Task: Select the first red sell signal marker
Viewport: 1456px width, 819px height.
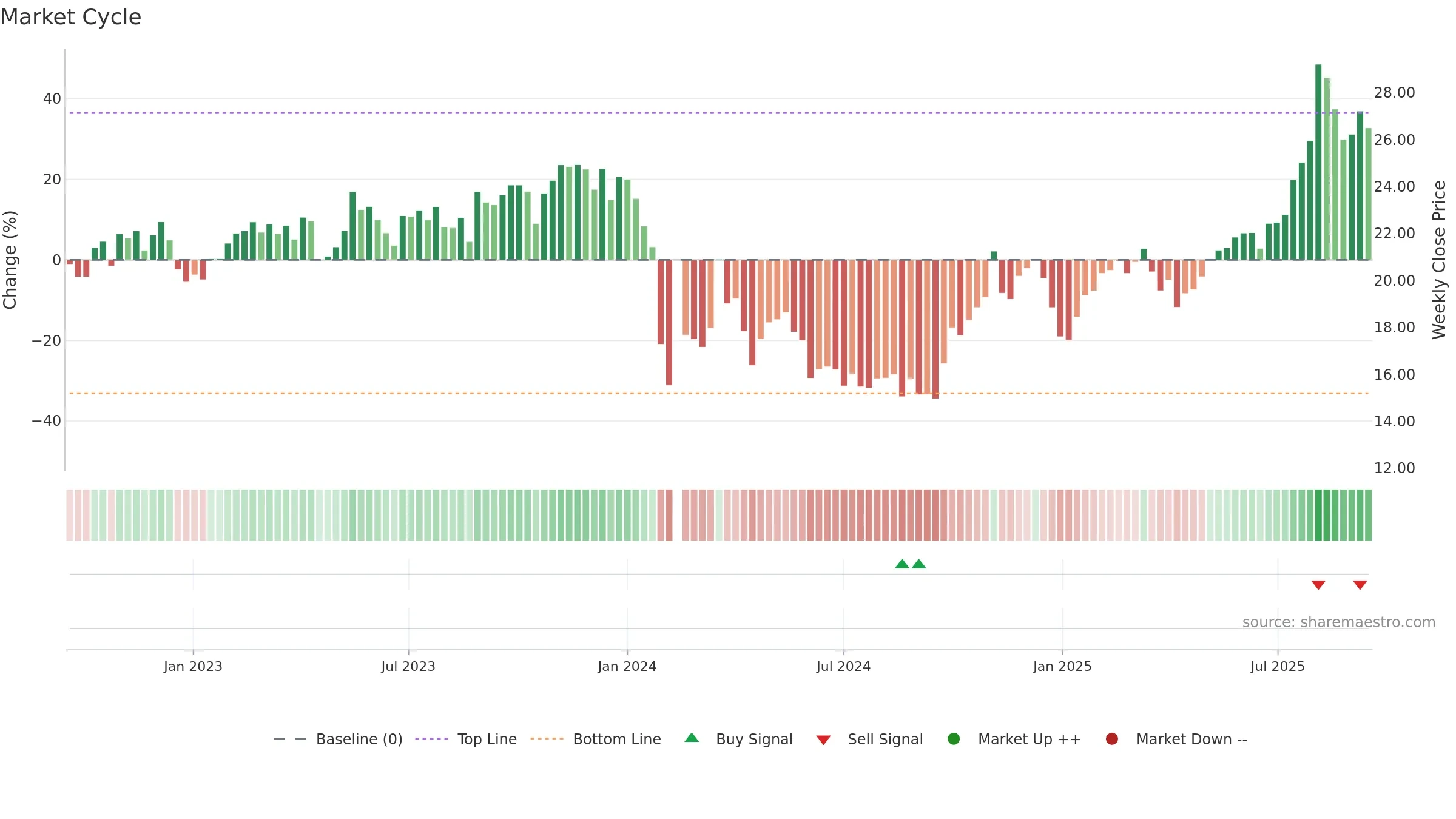Action: 1318,585
